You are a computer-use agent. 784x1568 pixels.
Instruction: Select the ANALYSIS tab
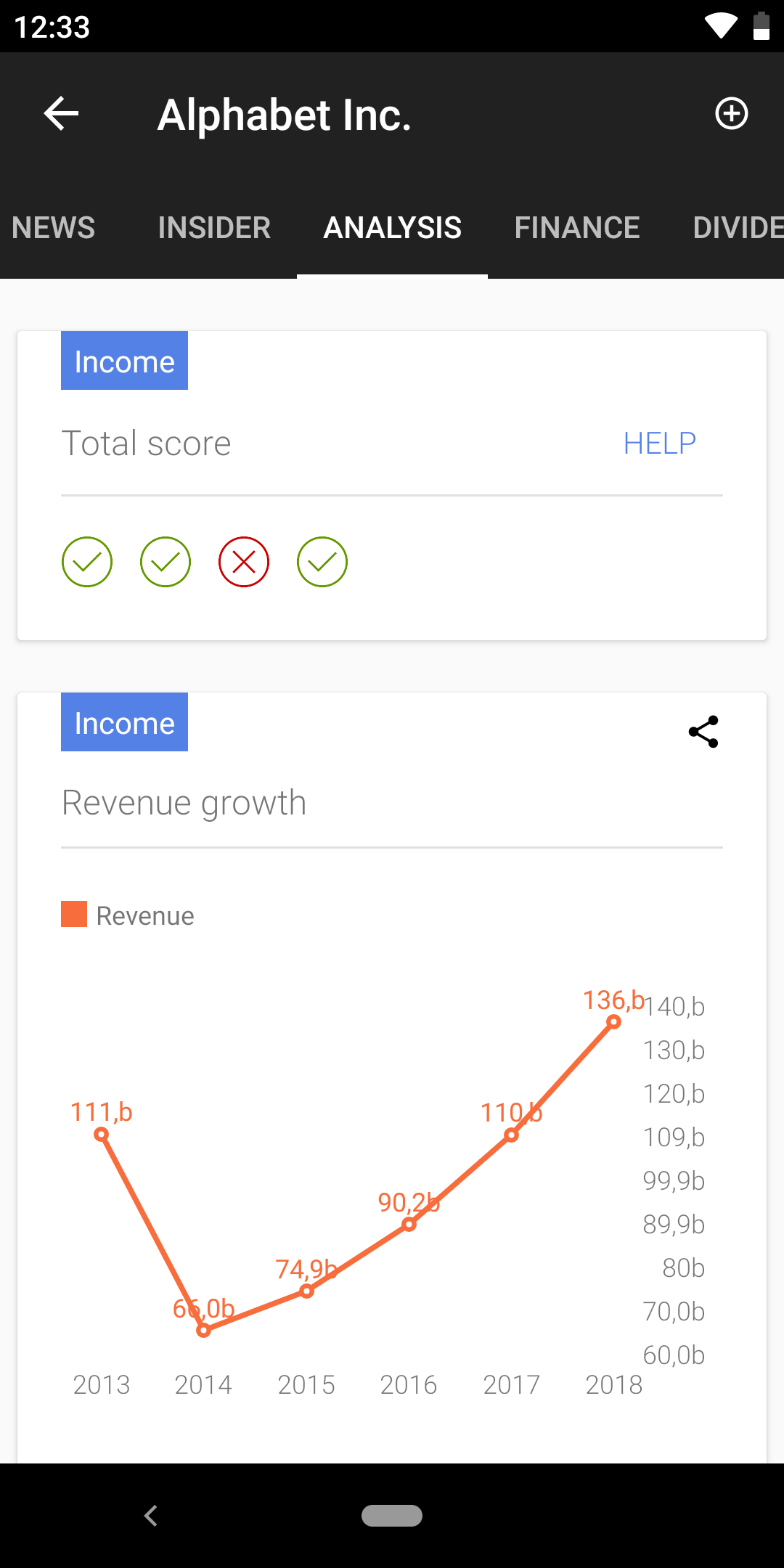click(x=393, y=228)
